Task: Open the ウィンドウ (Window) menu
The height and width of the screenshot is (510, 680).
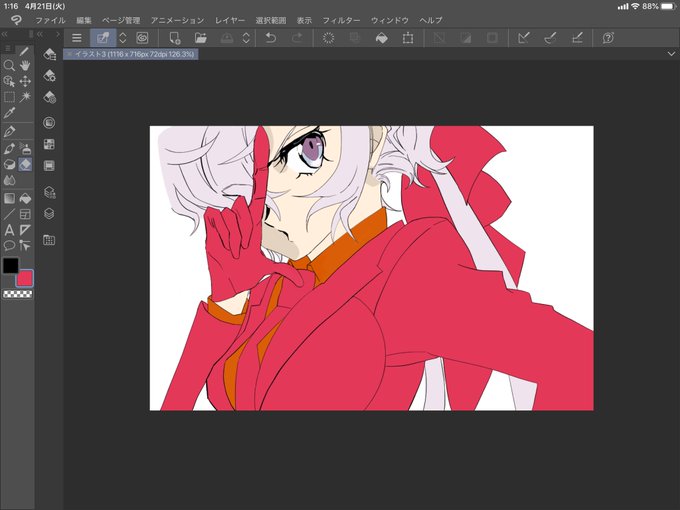Action: (389, 20)
